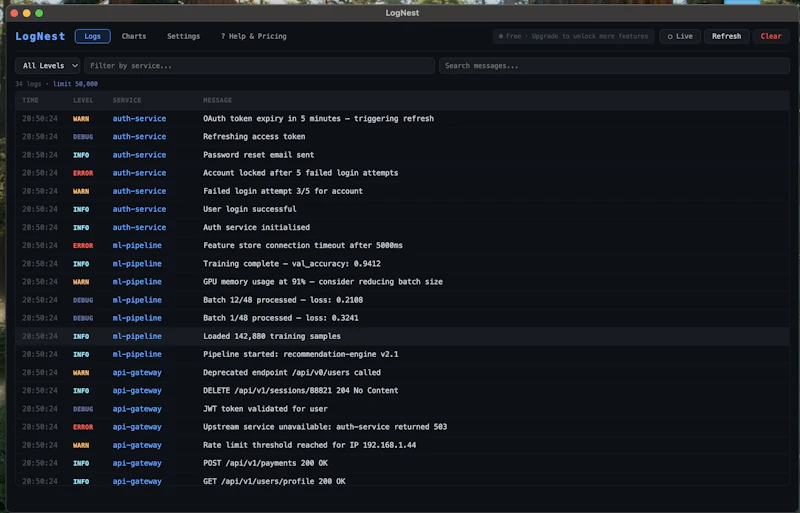Click the Refresh button

(x=726, y=36)
